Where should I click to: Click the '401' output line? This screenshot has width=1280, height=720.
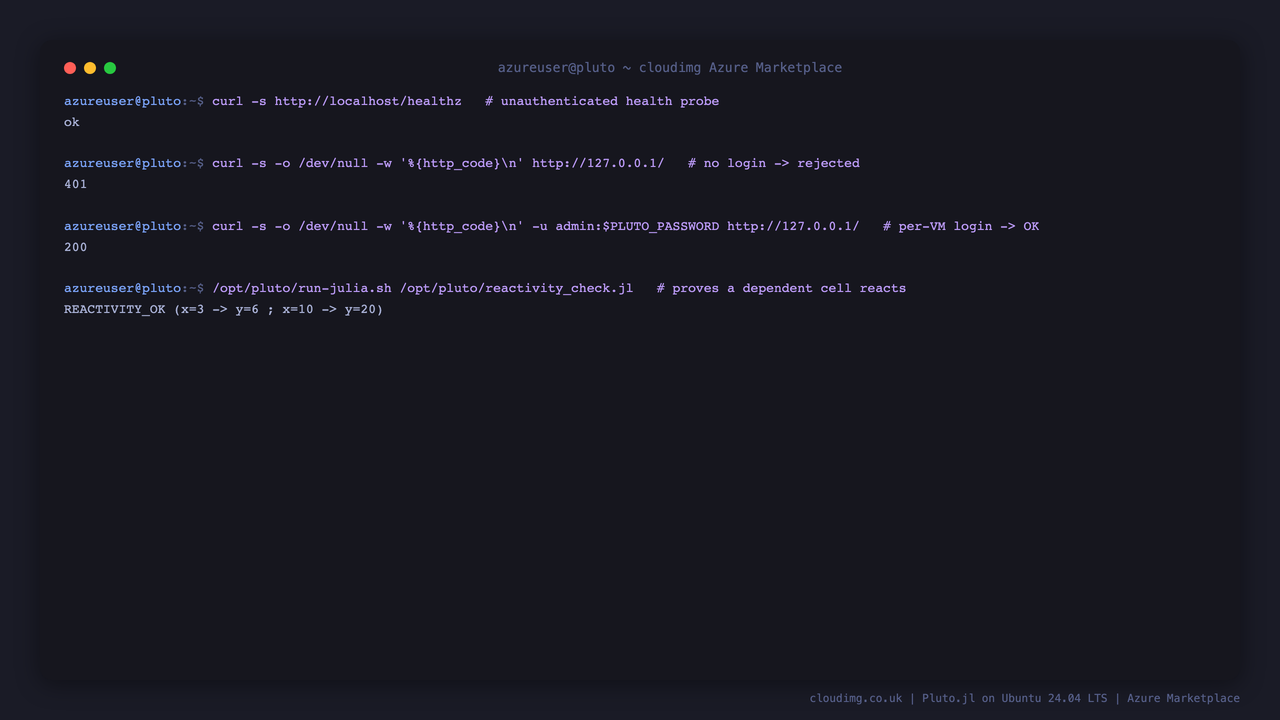tap(76, 184)
